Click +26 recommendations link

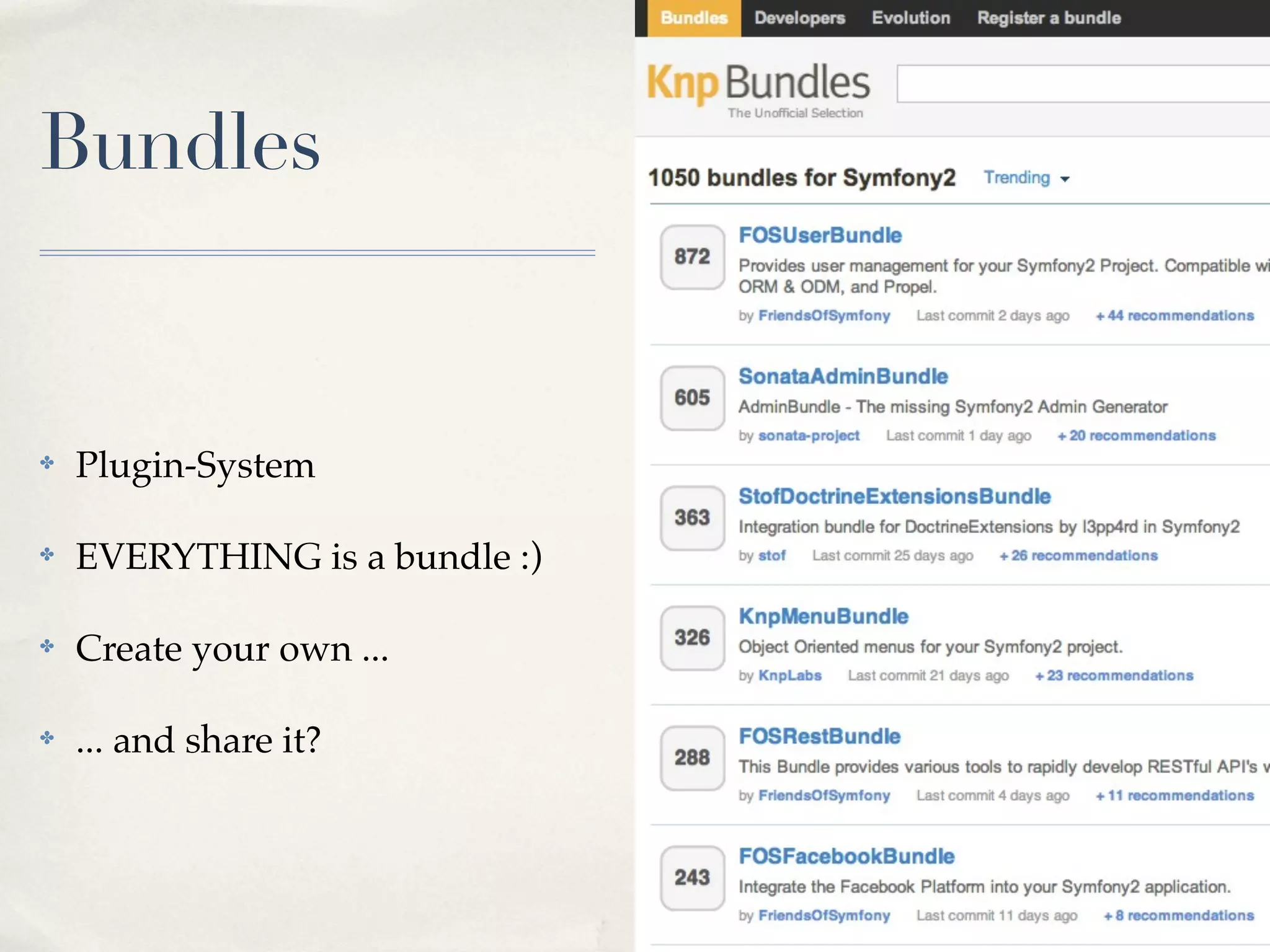pyautogui.click(x=1078, y=555)
